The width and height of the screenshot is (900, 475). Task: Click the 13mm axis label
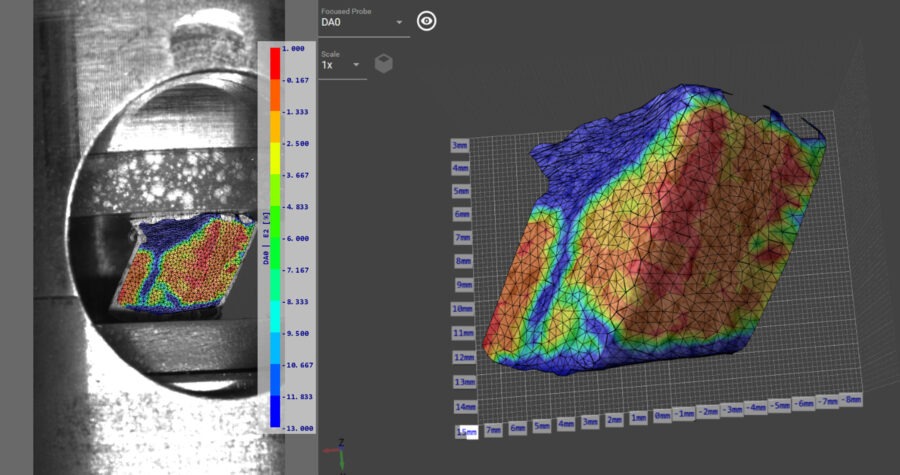click(x=465, y=382)
